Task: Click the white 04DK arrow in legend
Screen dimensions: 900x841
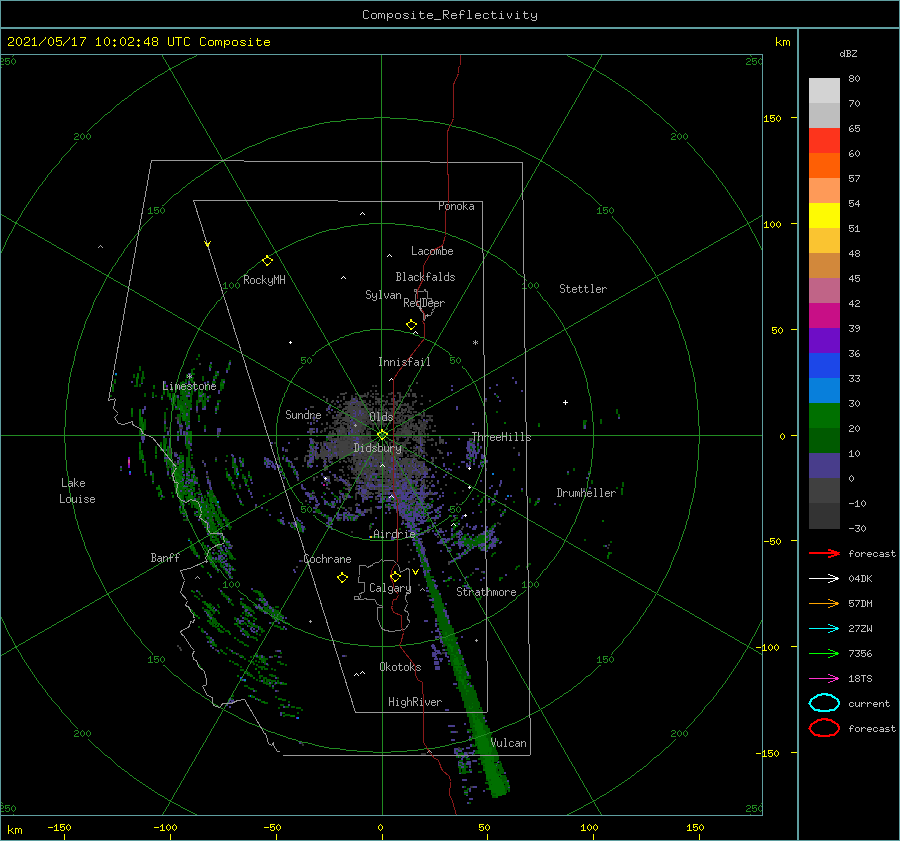Action: point(824,579)
